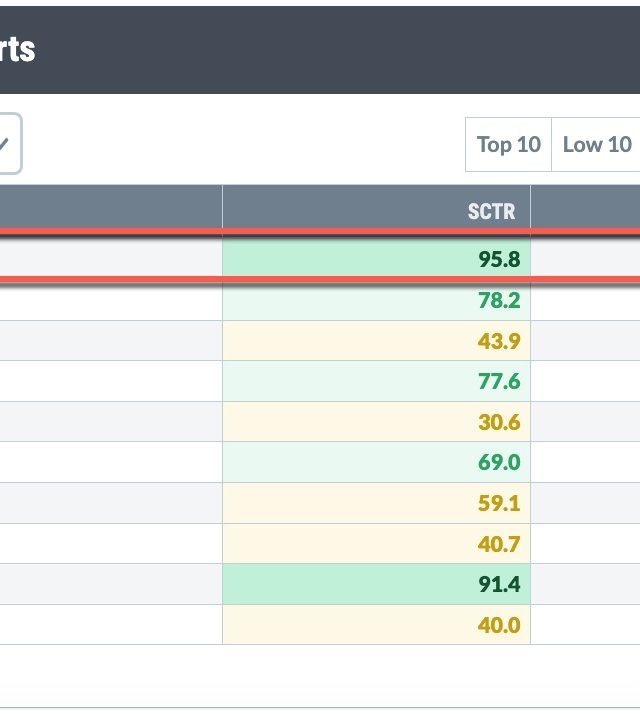Select the 77.6 SCTR cell
Viewport: 640px width, 716px height.
(x=498, y=381)
